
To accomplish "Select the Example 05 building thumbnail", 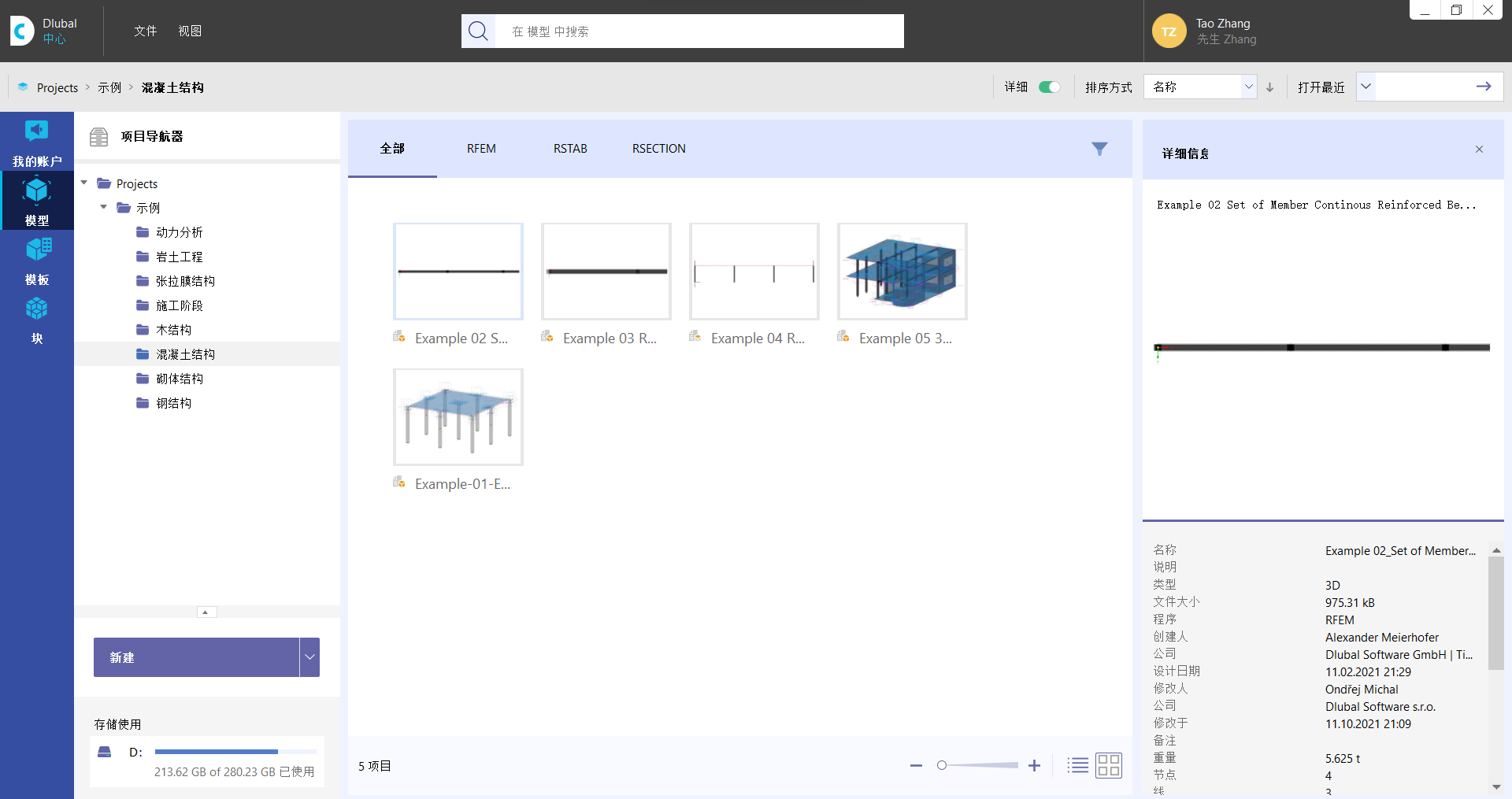I will coord(902,272).
